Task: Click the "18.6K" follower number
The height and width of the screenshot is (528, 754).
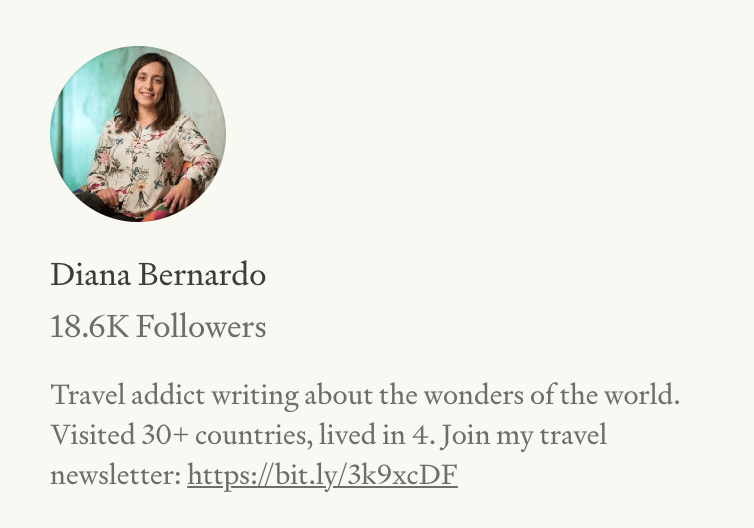Action: pos(89,326)
